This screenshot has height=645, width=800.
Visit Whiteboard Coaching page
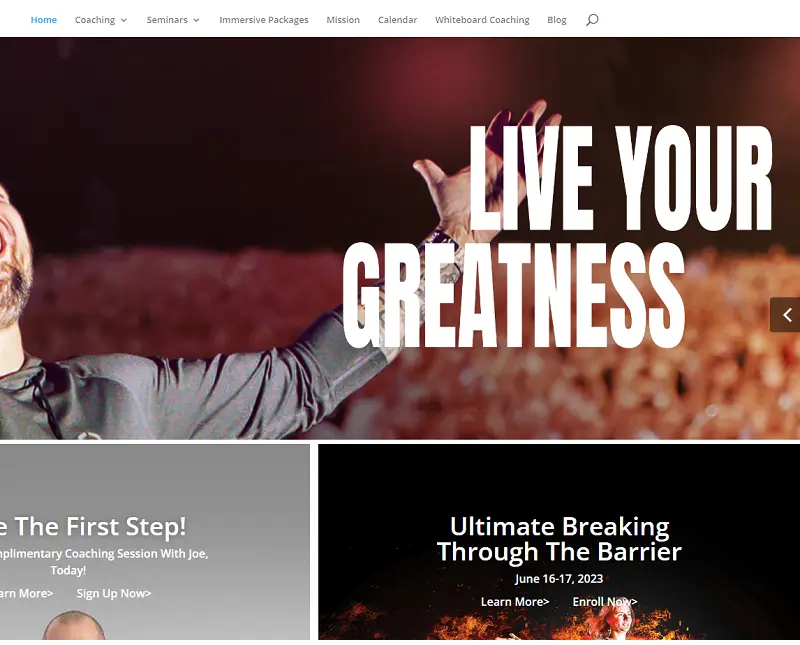point(482,20)
